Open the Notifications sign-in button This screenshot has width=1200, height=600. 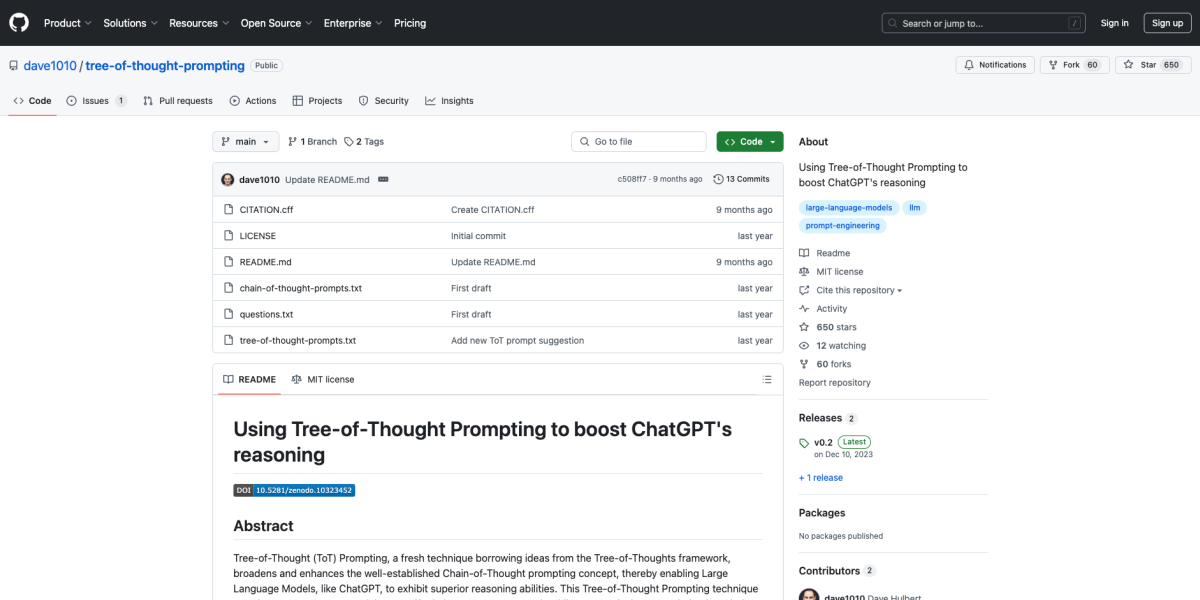click(994, 65)
